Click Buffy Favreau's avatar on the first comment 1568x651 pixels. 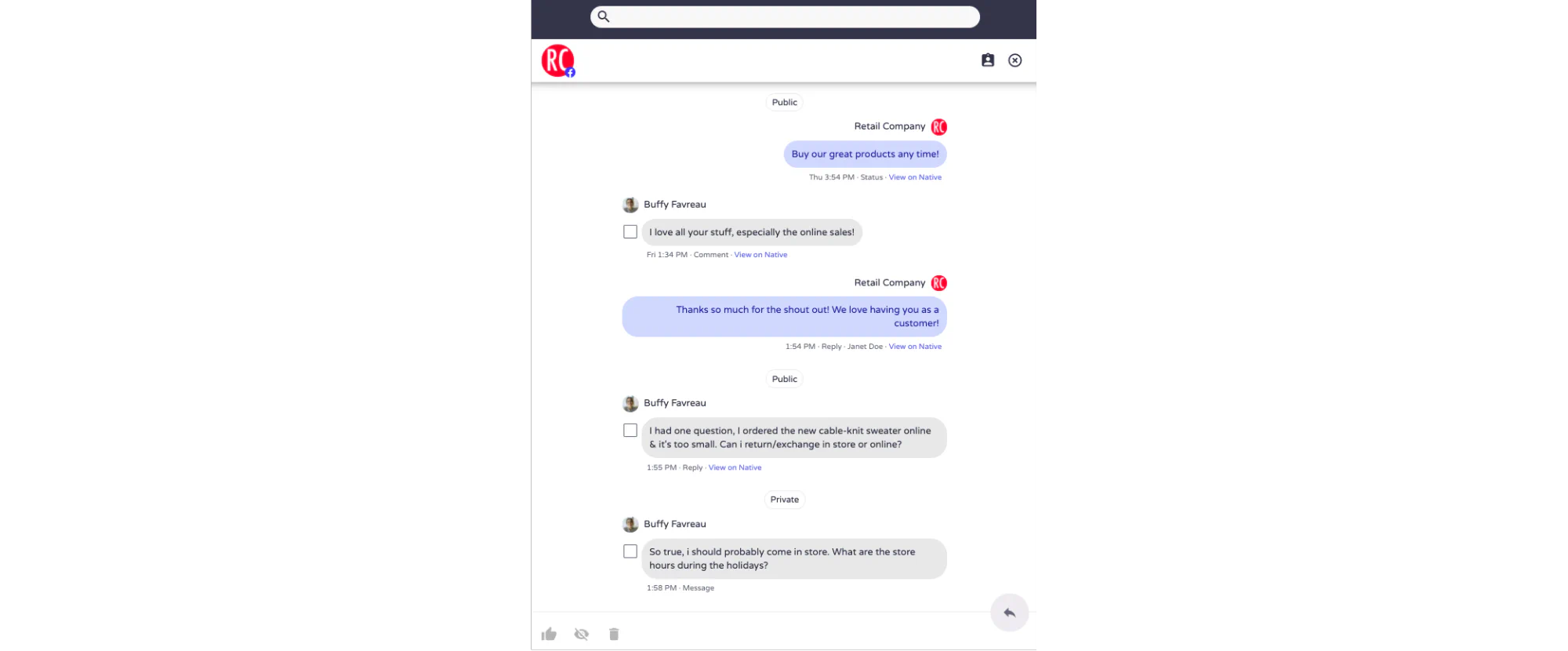[630, 205]
